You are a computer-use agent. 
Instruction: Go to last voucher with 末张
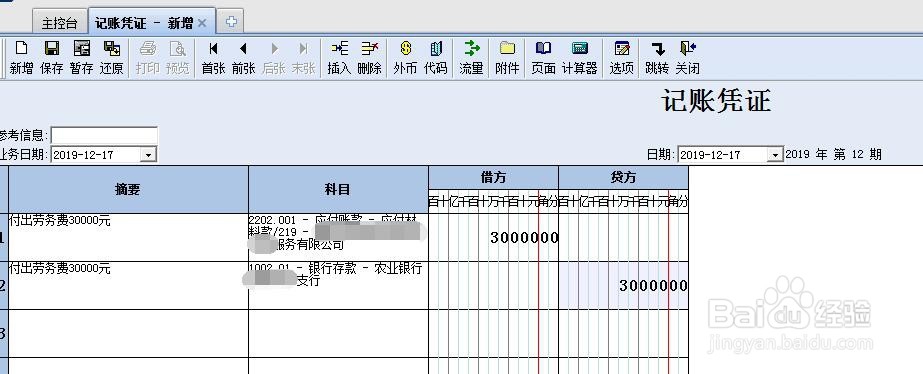pyautogui.click(x=303, y=57)
